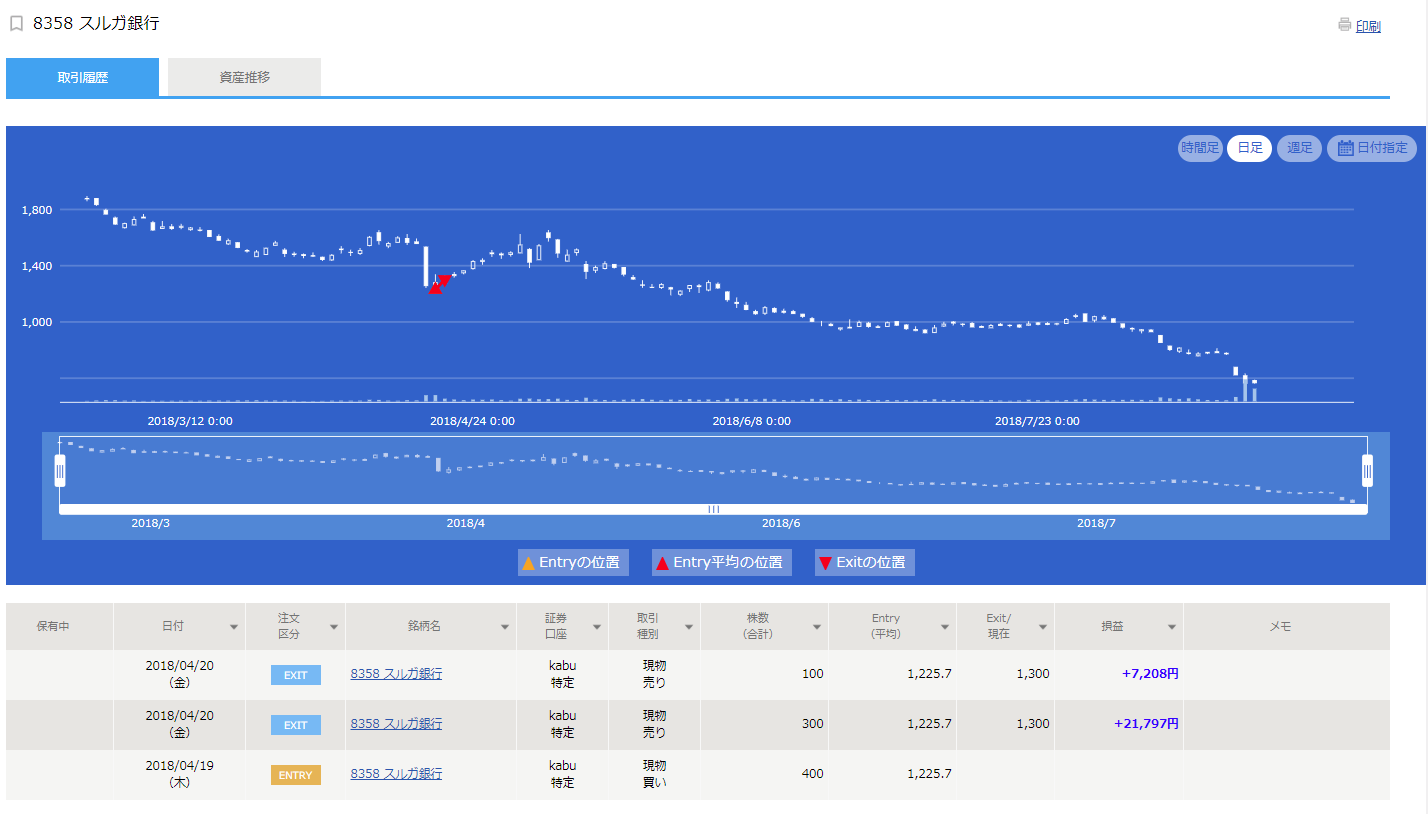Click the 印刷 print link
Screen dimensions: 1428x814
tap(1368, 27)
